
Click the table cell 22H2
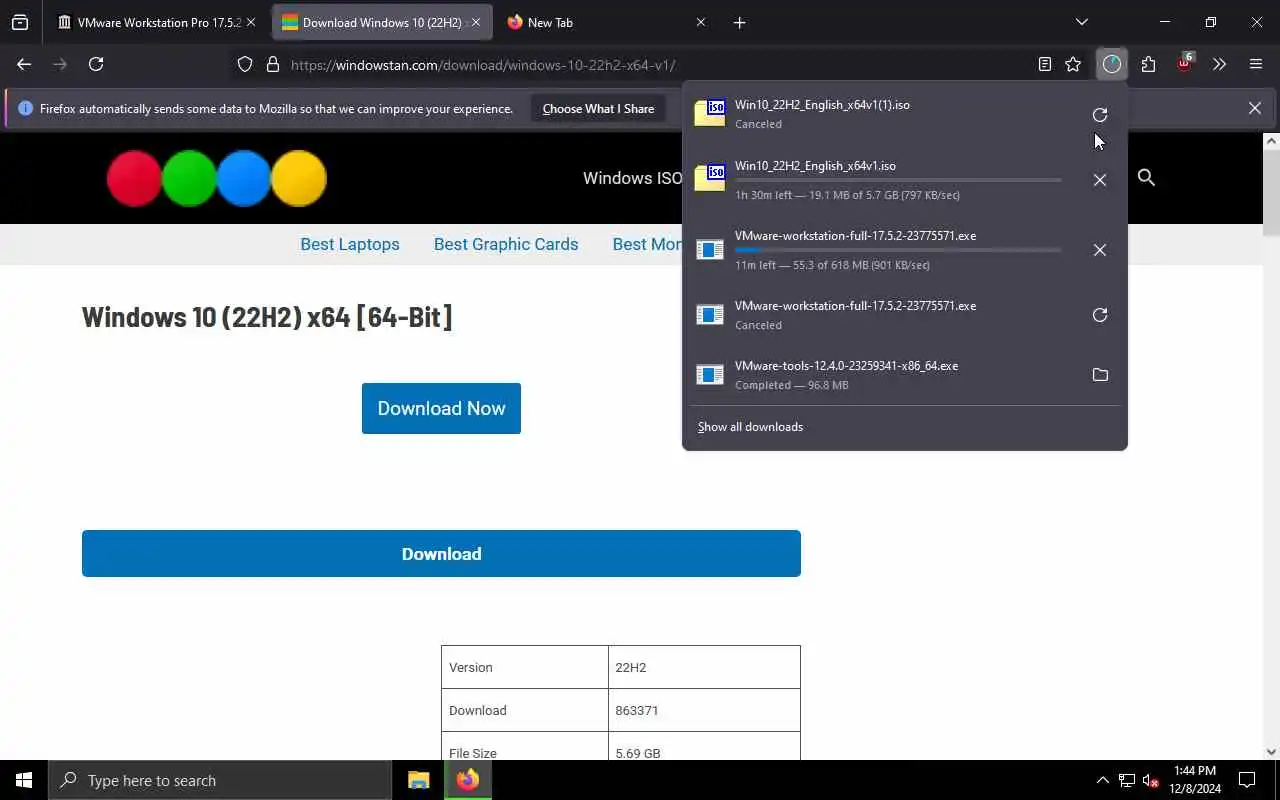click(704, 667)
